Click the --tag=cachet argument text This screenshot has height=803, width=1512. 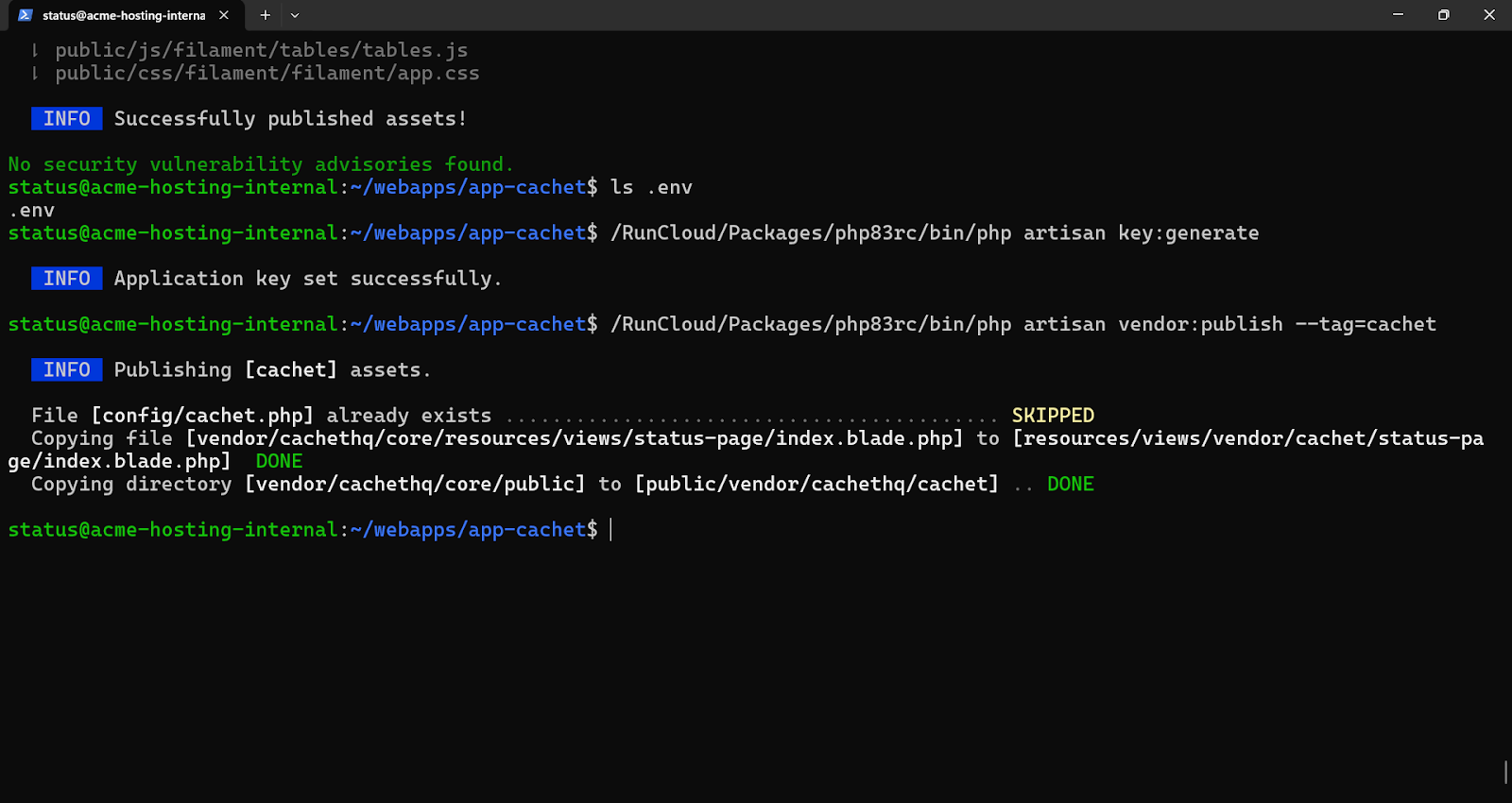tap(1365, 325)
